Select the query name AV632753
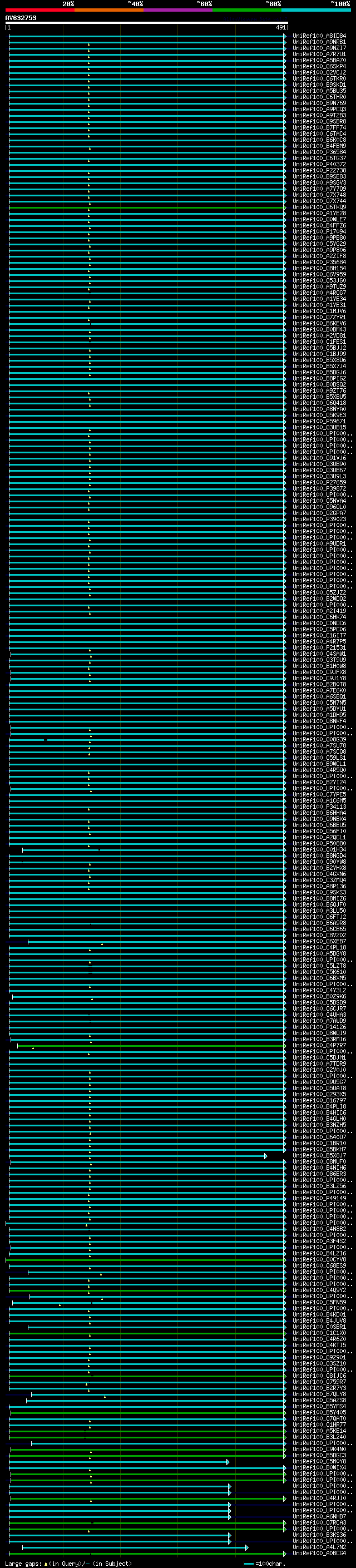356x1568 pixels. [21, 18]
